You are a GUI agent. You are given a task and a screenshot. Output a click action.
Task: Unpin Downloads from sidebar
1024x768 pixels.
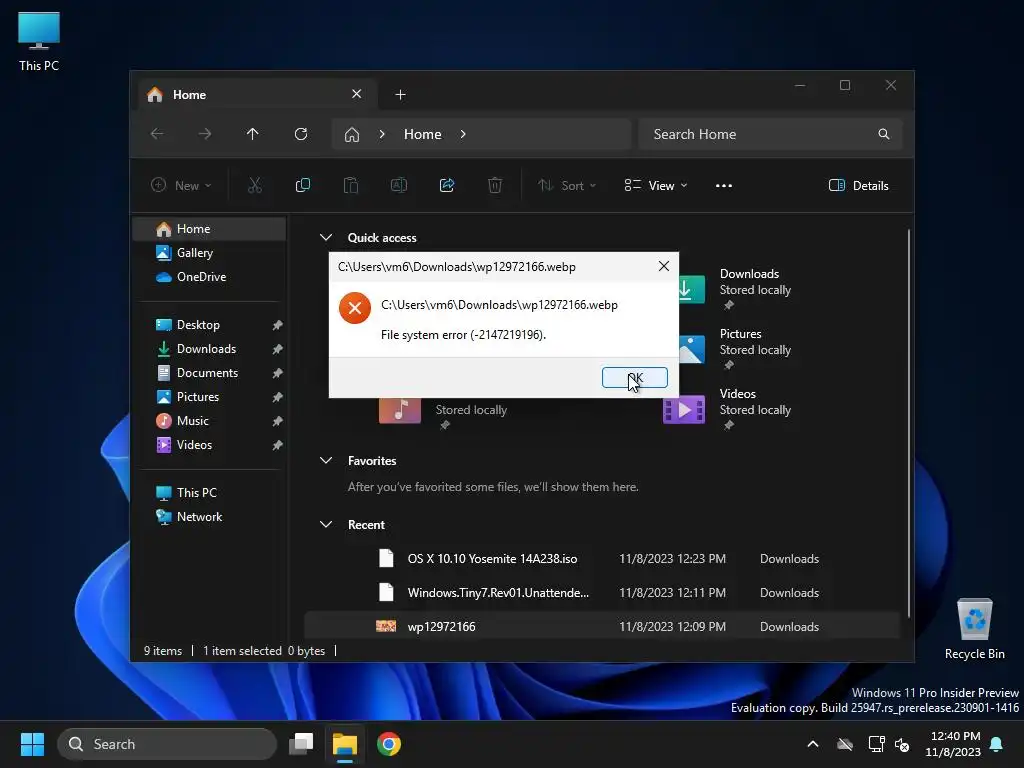(x=278, y=349)
